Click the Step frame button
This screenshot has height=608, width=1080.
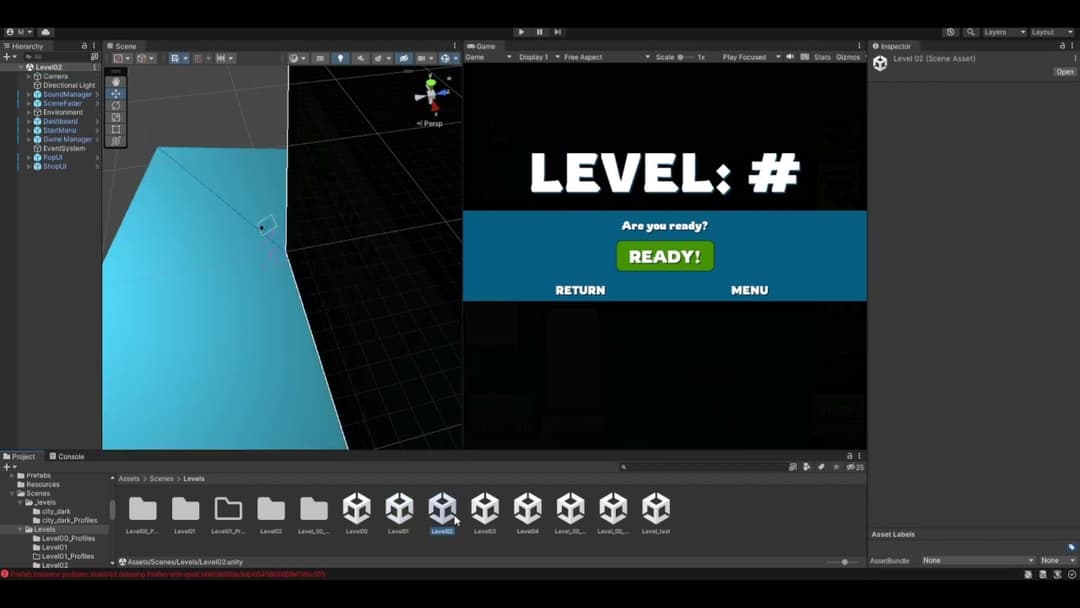tap(558, 32)
